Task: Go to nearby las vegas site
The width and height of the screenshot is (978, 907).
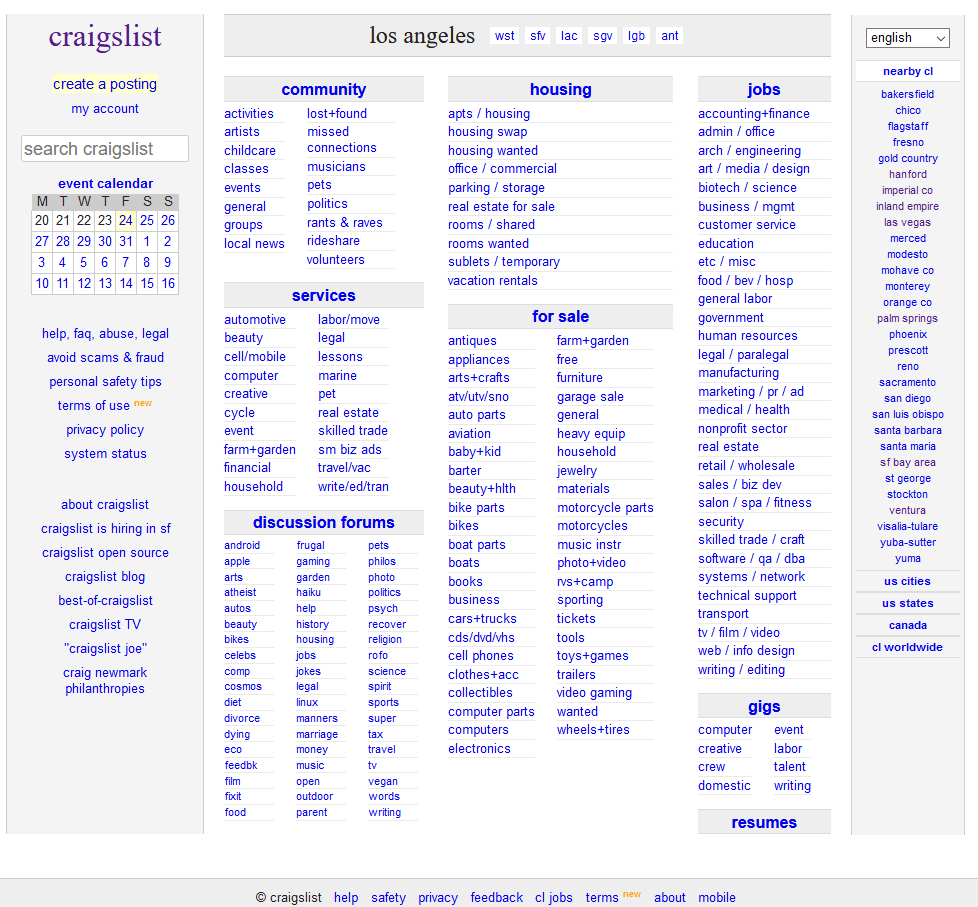Action: [x=908, y=223]
